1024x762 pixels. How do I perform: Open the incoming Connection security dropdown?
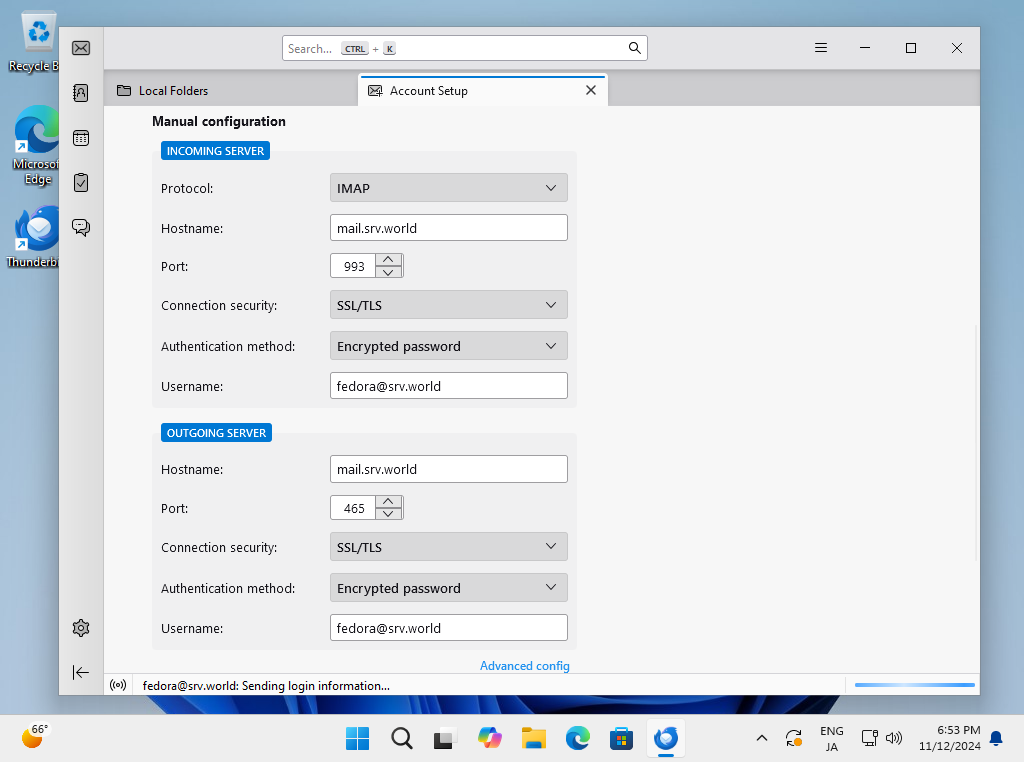448,305
